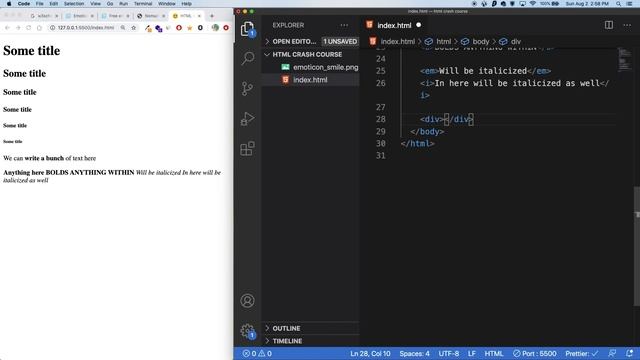Click the browser address bar URL

pyautogui.click(x=86, y=28)
